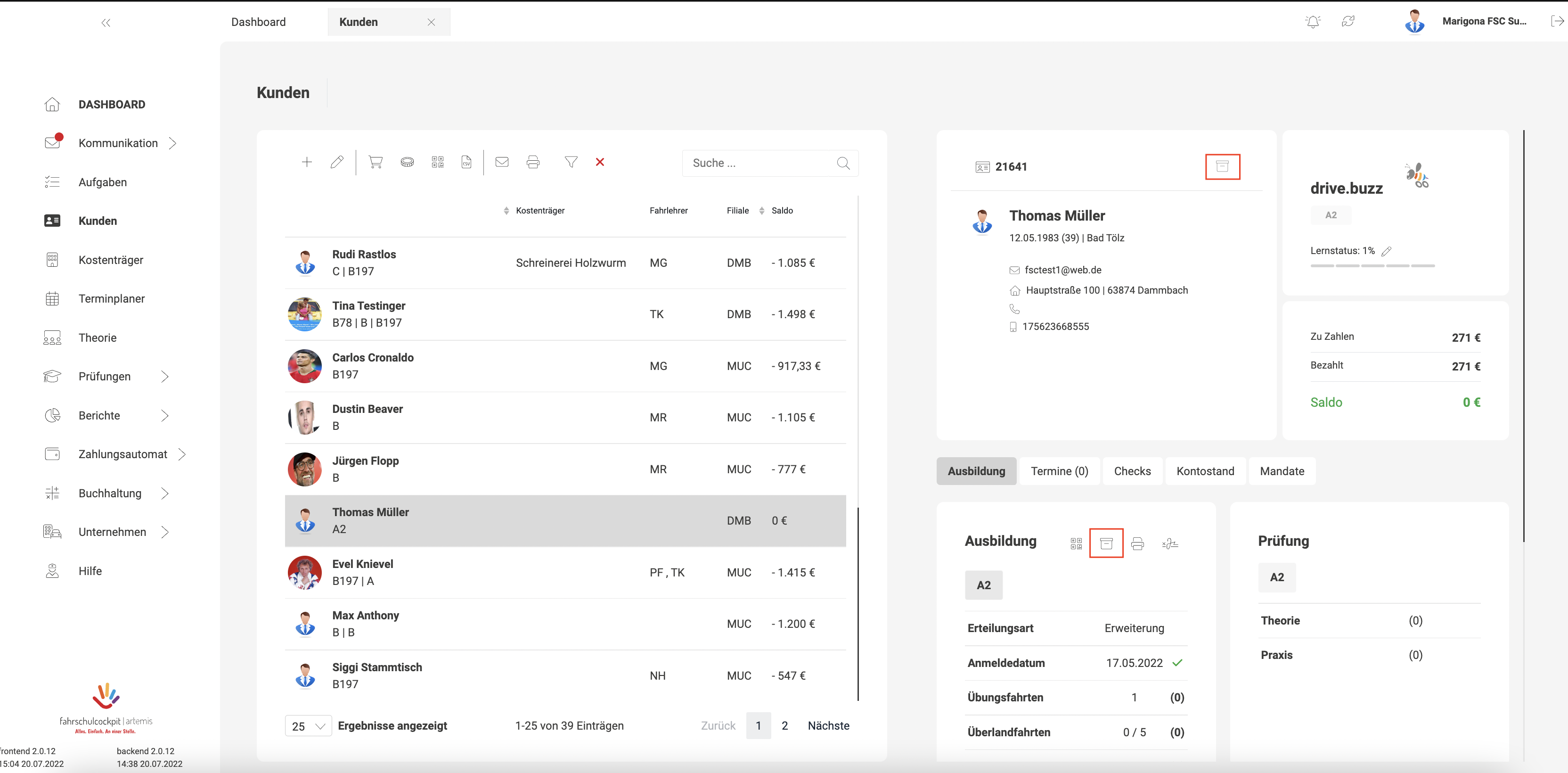This screenshot has width=1568, height=773.
Task: Click archive icon next to customer number 21641
Action: click(1222, 166)
